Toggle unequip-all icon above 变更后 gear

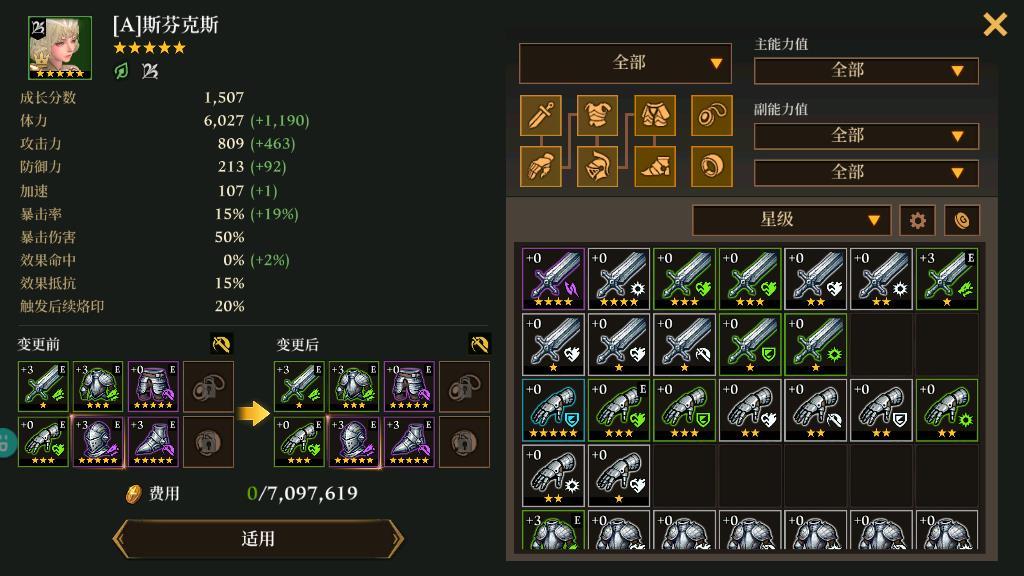479,344
